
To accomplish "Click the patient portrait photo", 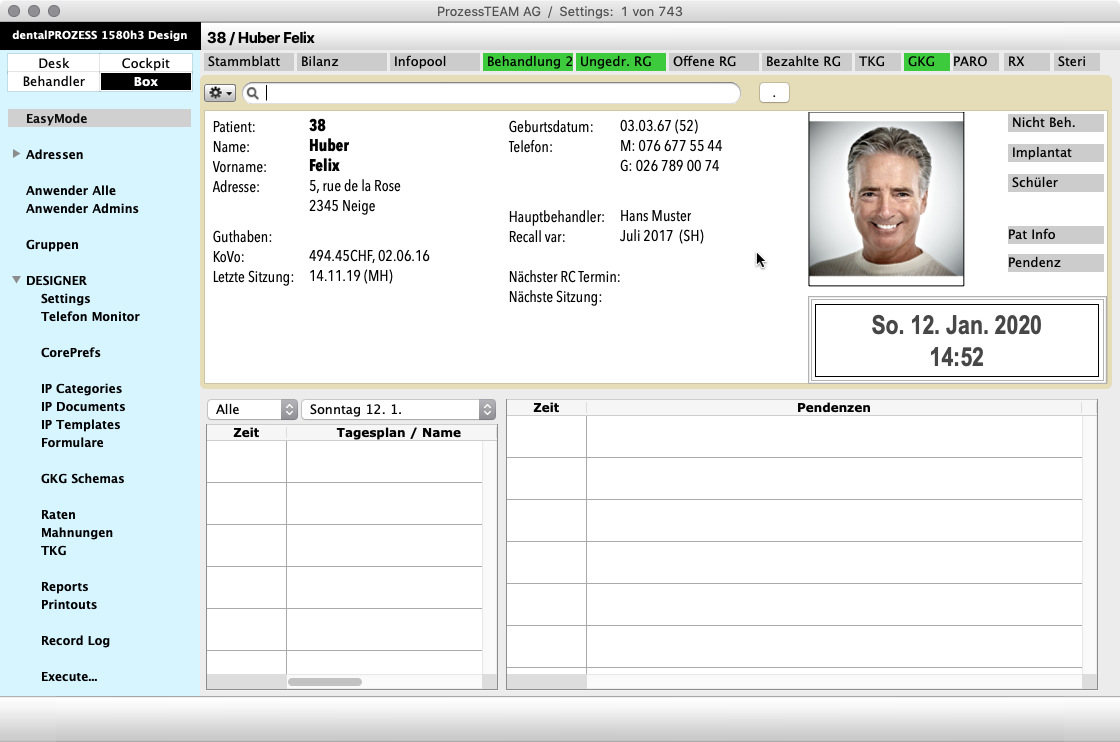I will coord(886,198).
